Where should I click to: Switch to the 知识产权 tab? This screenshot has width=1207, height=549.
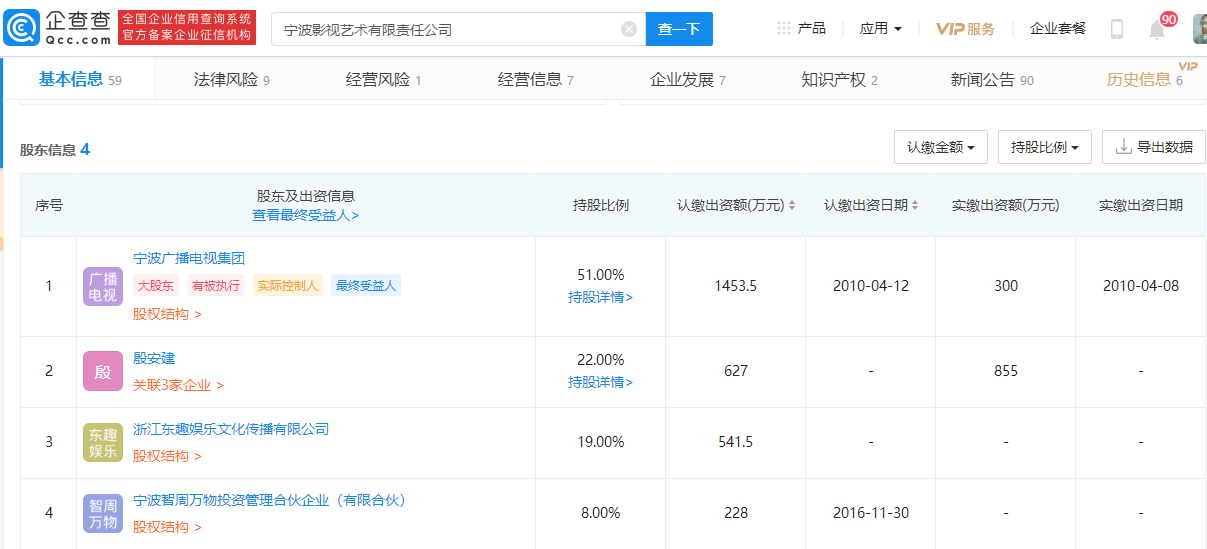(839, 80)
